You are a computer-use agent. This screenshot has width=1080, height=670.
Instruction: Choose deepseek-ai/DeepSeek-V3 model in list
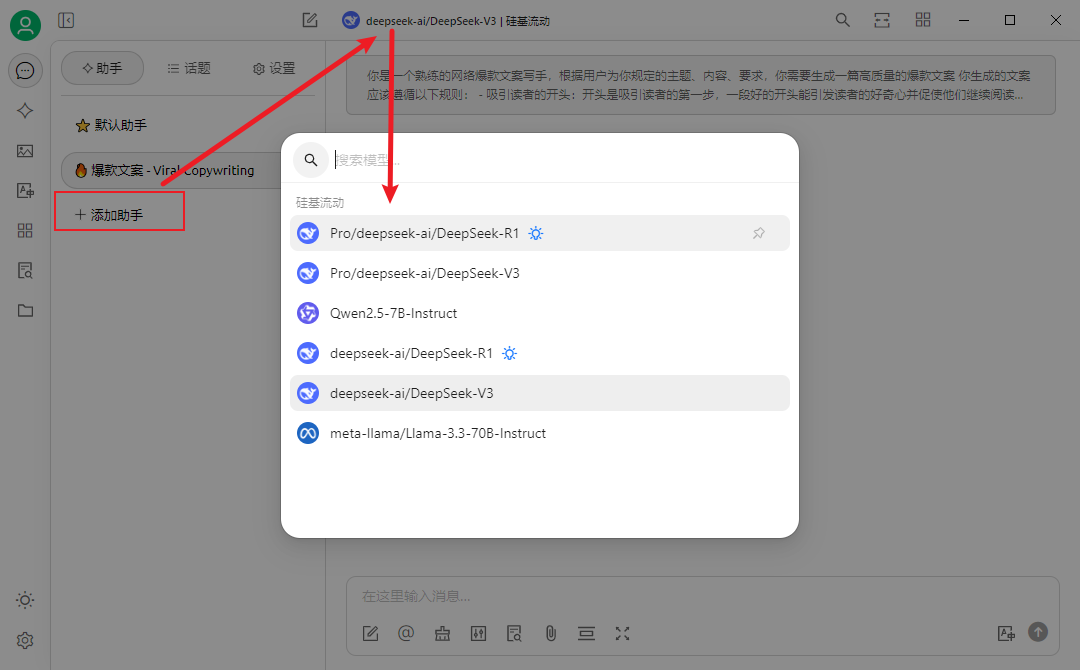539,393
